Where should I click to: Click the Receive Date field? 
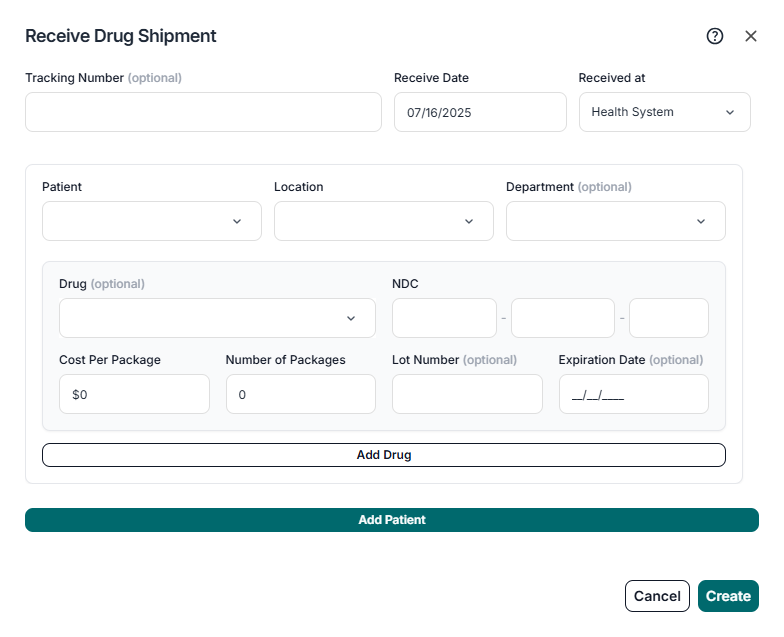coord(480,112)
